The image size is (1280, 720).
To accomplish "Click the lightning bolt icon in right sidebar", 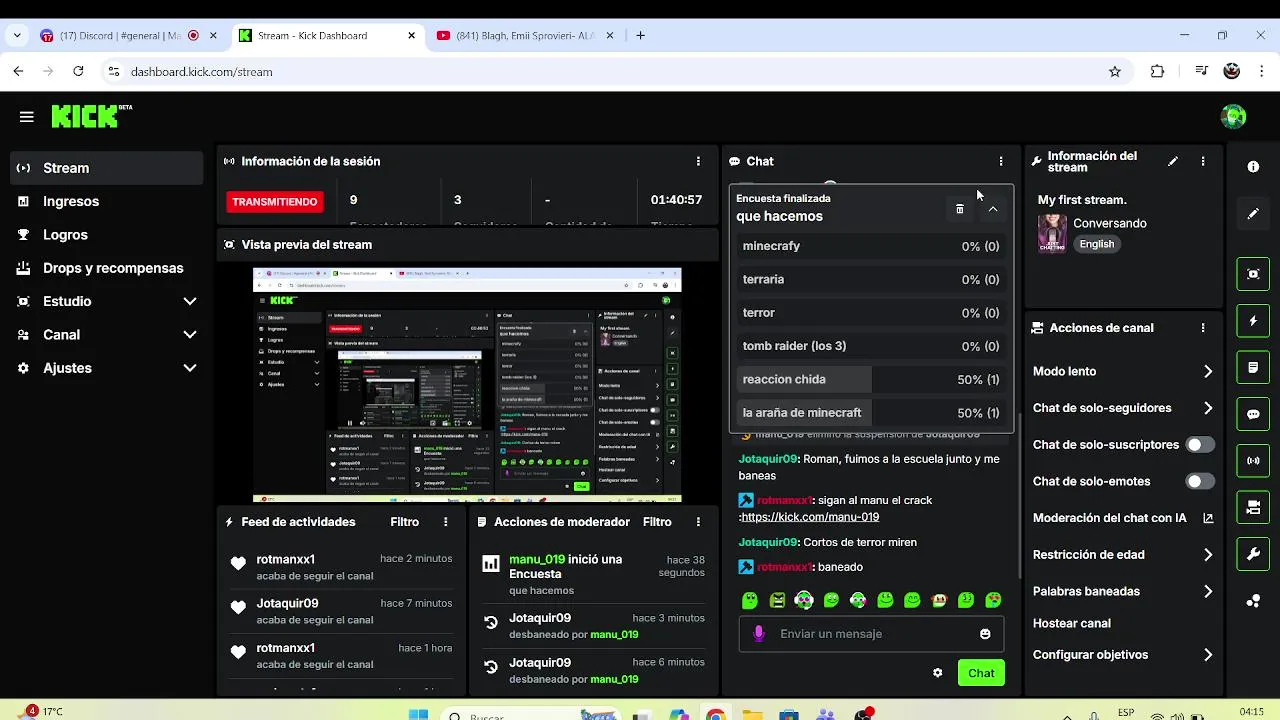I will tap(1253, 321).
